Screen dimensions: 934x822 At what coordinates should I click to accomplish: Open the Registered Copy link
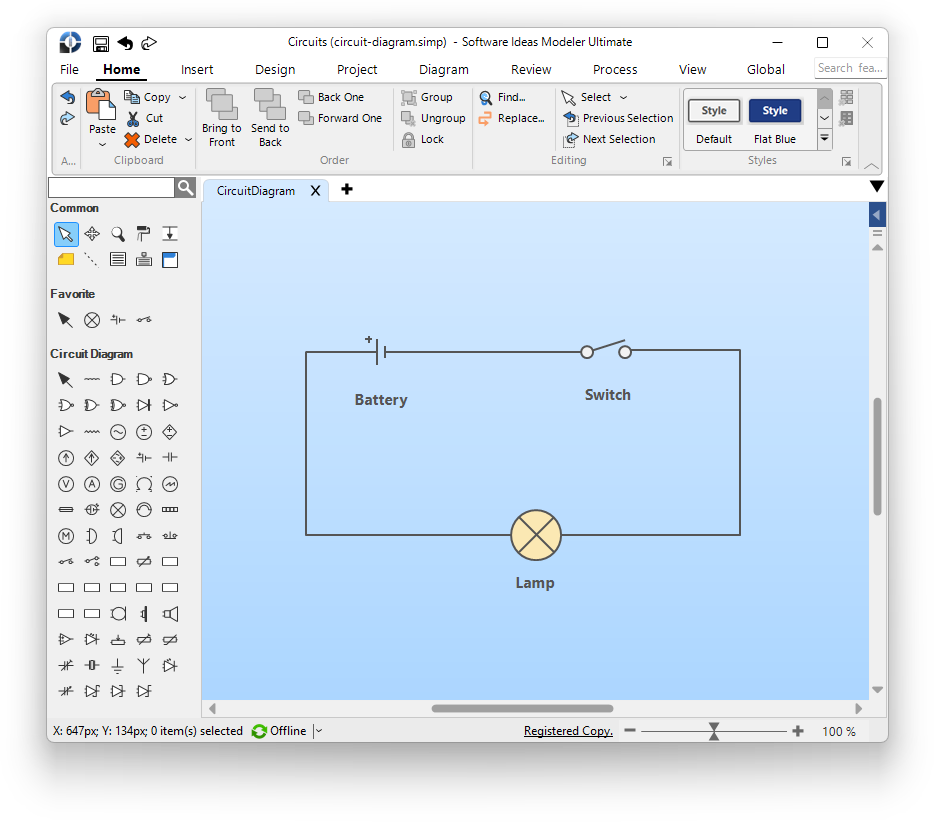(568, 731)
